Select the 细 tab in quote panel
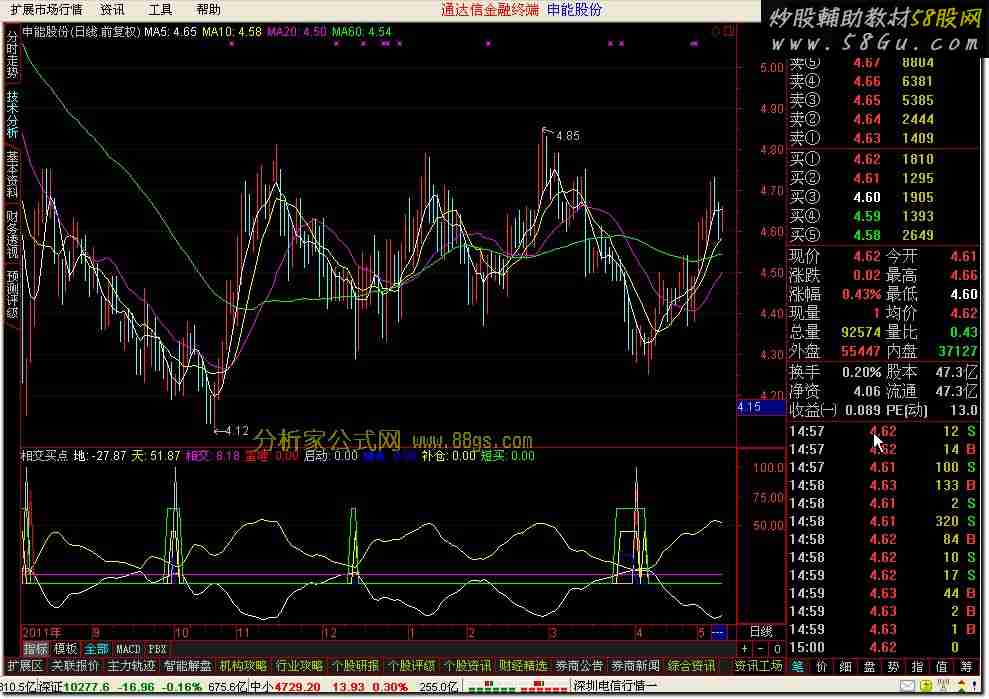The height and width of the screenshot is (699, 989). pyautogui.click(x=846, y=666)
